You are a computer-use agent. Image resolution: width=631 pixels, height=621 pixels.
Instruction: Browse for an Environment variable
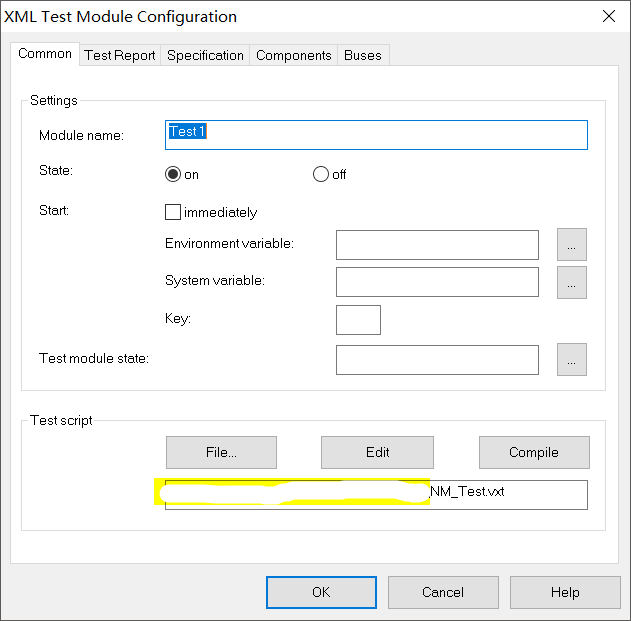[x=571, y=244]
